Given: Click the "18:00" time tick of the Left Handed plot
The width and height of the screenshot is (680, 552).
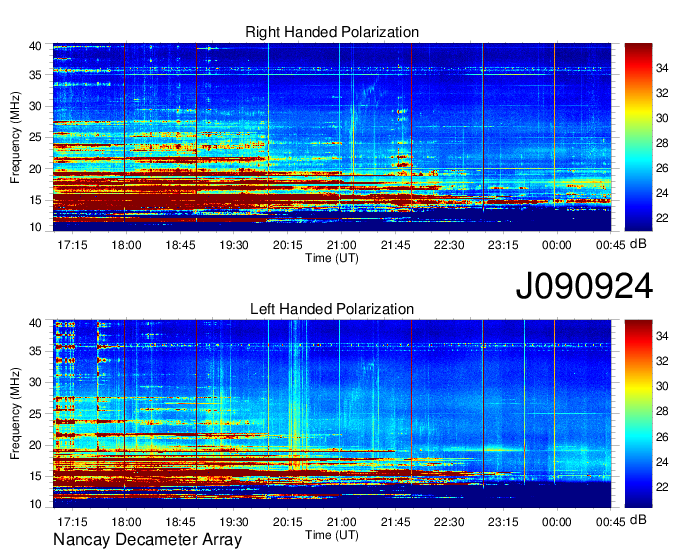Looking at the screenshot, I should (x=126, y=522).
